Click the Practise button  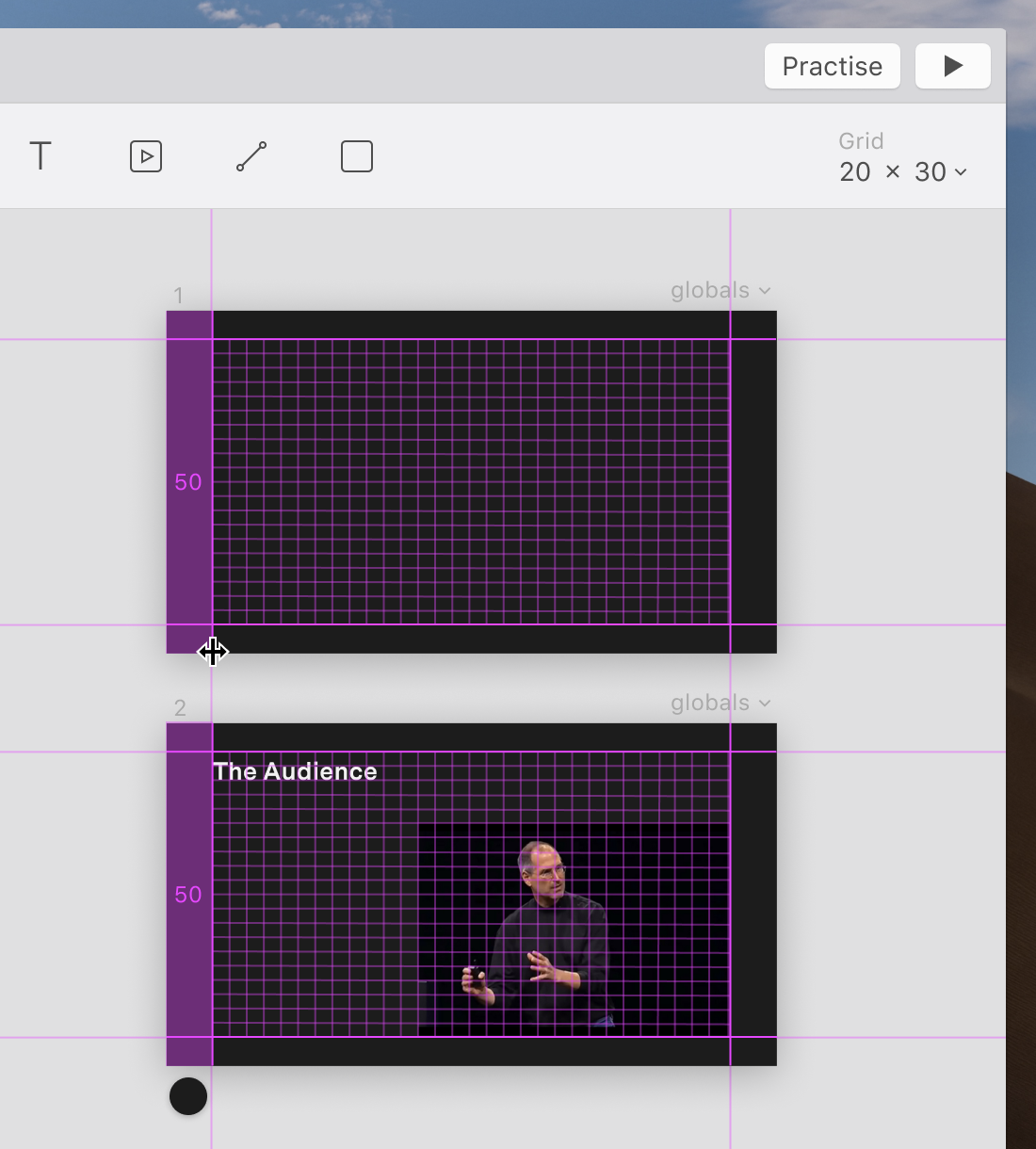pos(833,66)
